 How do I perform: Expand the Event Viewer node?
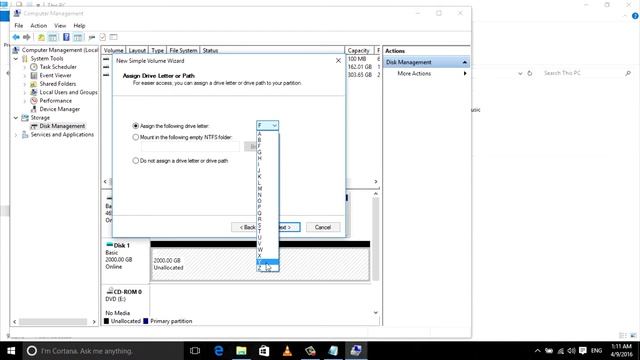(25, 76)
